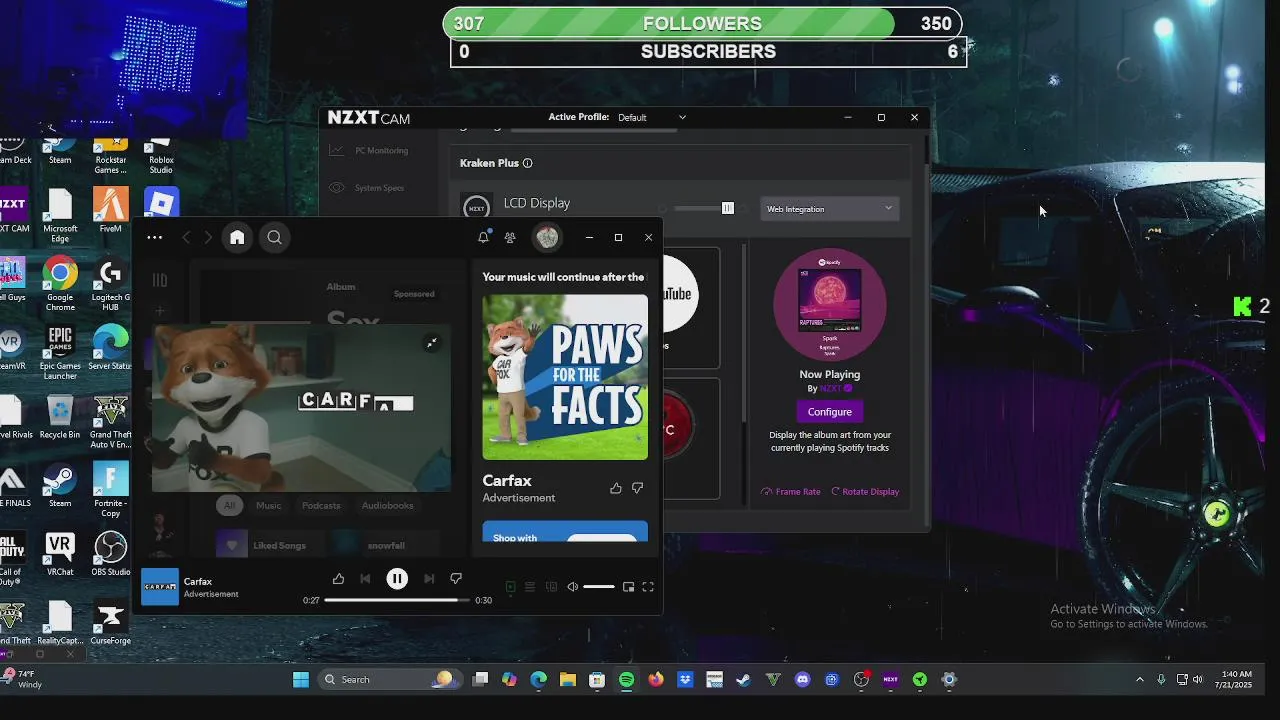Open Spotify queue

[x=530, y=587]
